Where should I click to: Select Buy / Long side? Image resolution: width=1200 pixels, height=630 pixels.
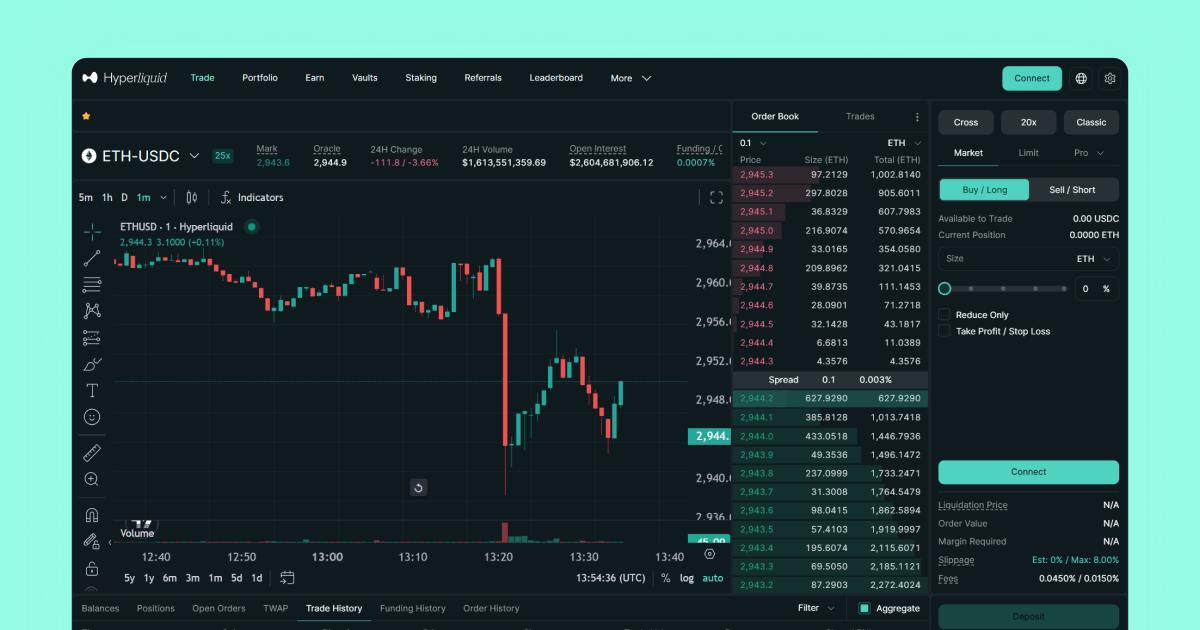[984, 189]
